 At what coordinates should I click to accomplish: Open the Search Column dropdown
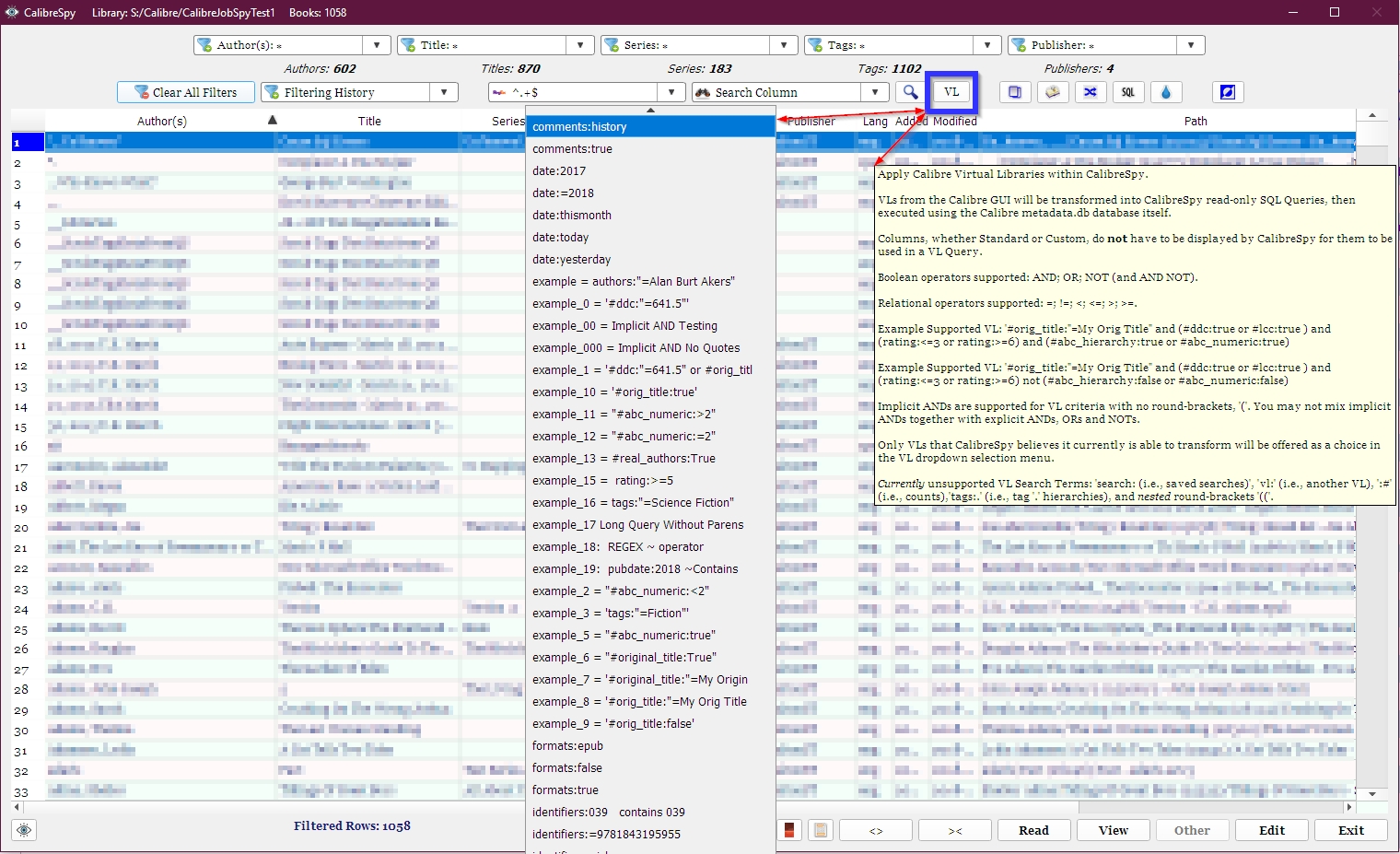(875, 92)
